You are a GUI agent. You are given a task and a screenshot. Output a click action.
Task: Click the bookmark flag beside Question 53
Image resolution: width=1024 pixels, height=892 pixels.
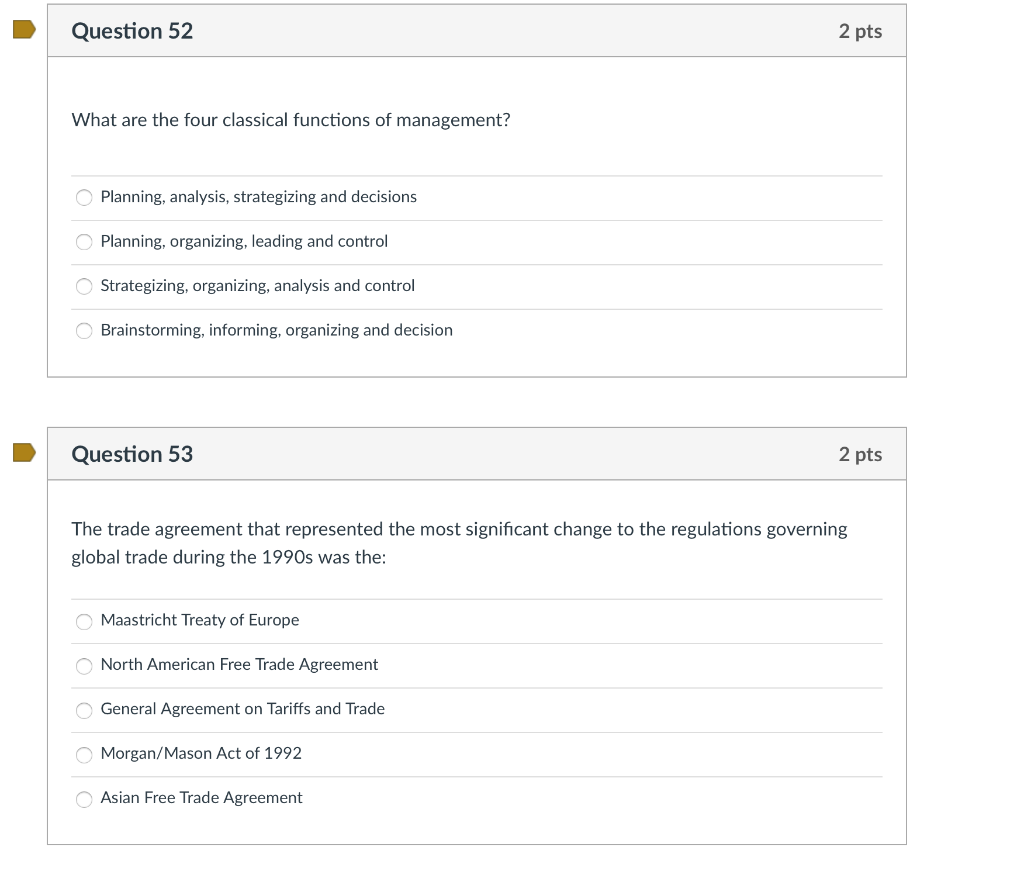[21, 453]
